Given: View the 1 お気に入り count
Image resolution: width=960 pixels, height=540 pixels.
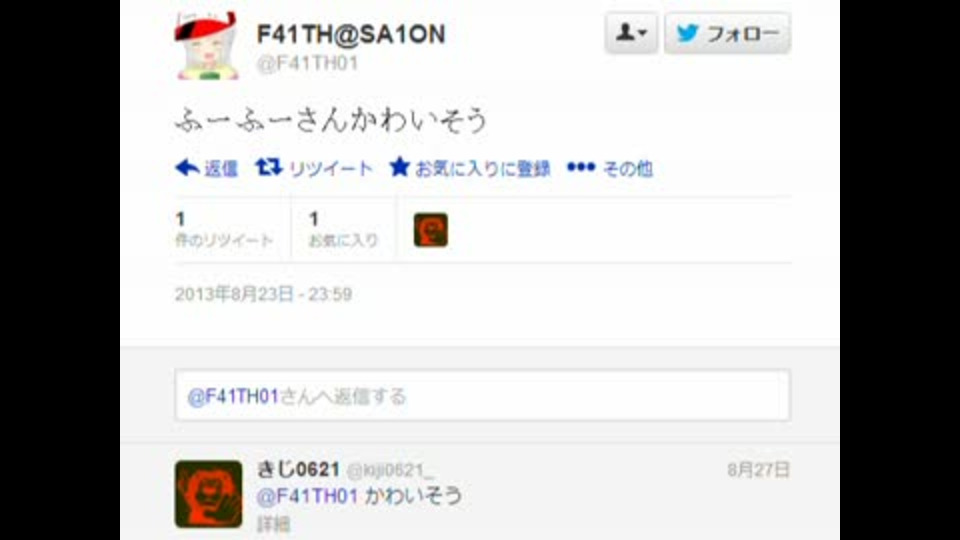Looking at the screenshot, I should coord(343,230).
